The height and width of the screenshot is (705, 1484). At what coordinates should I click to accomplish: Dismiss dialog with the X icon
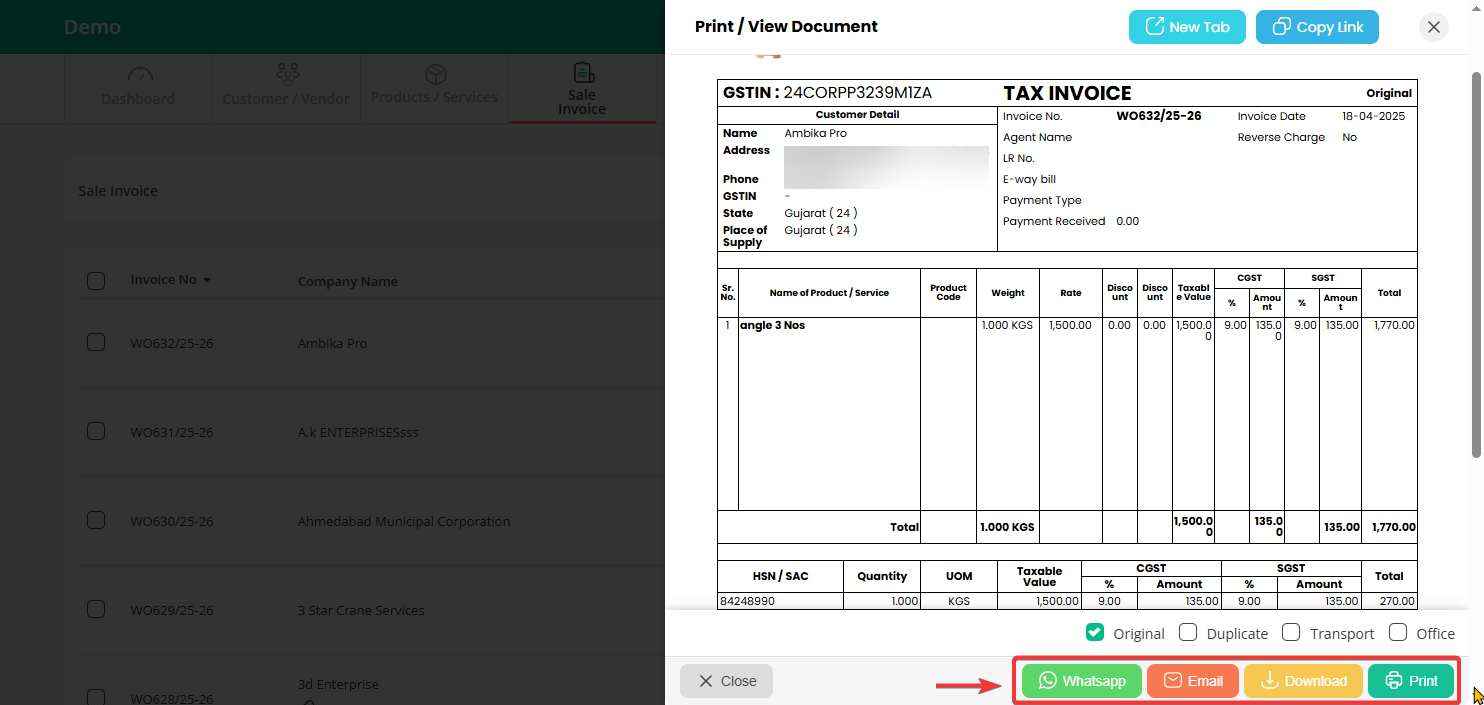tap(1434, 27)
